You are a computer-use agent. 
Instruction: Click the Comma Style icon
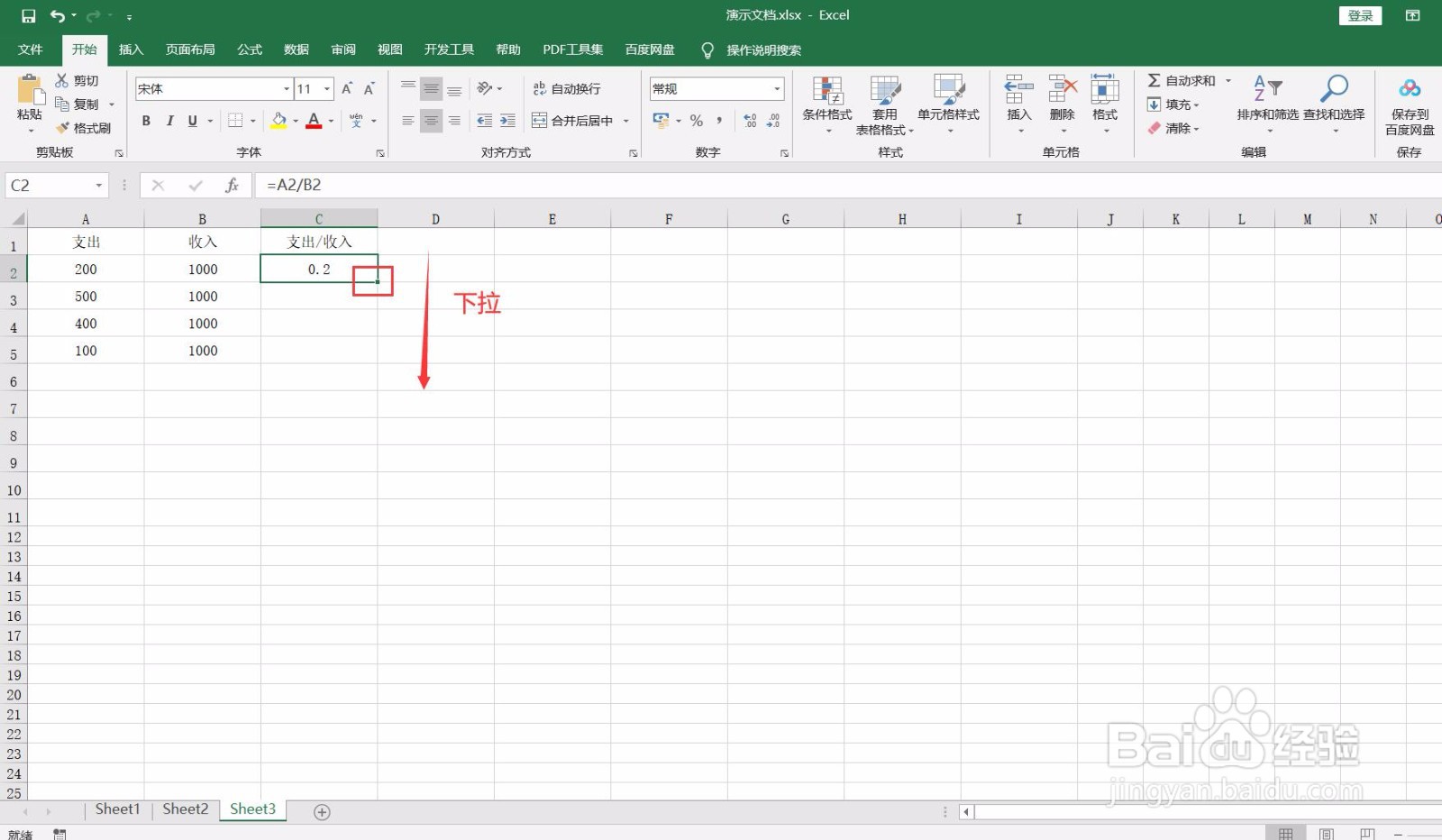[x=719, y=121]
